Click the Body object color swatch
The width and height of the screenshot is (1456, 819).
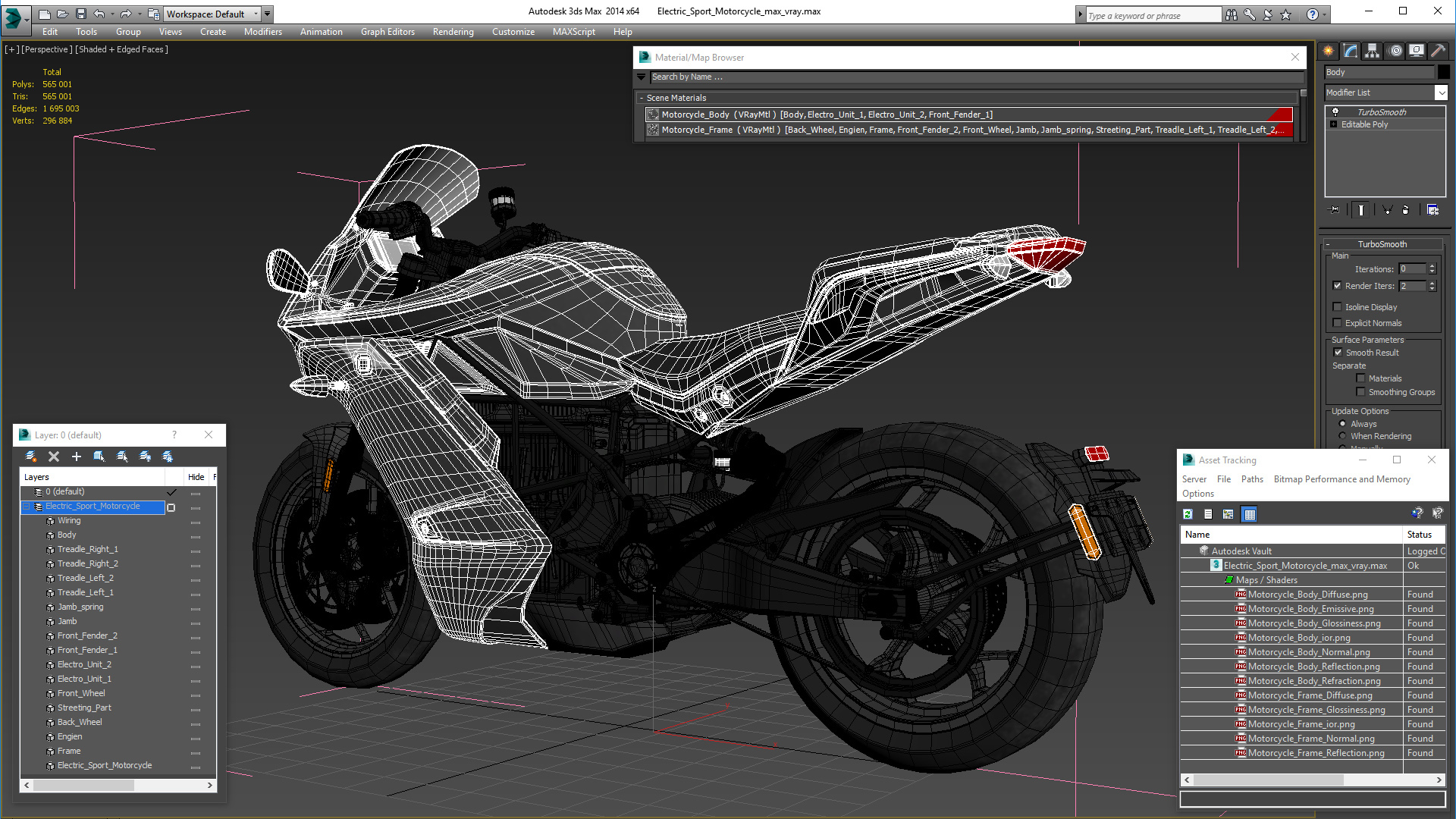point(1443,72)
